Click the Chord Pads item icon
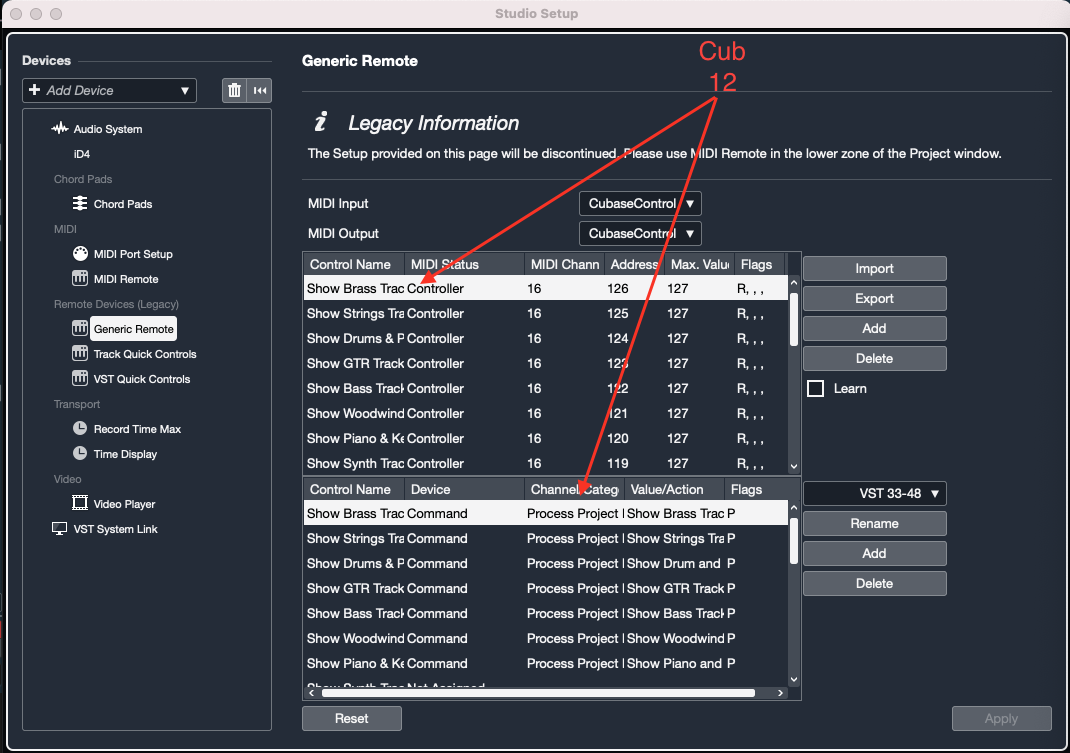 pyautogui.click(x=80, y=203)
